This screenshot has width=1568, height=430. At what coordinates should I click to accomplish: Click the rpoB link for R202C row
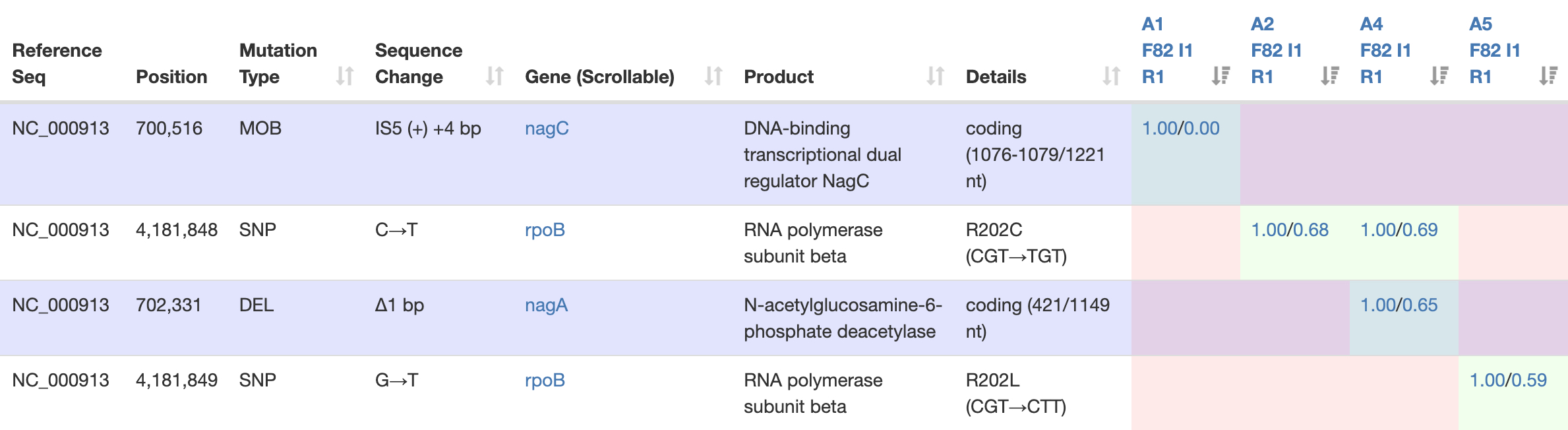tap(545, 230)
